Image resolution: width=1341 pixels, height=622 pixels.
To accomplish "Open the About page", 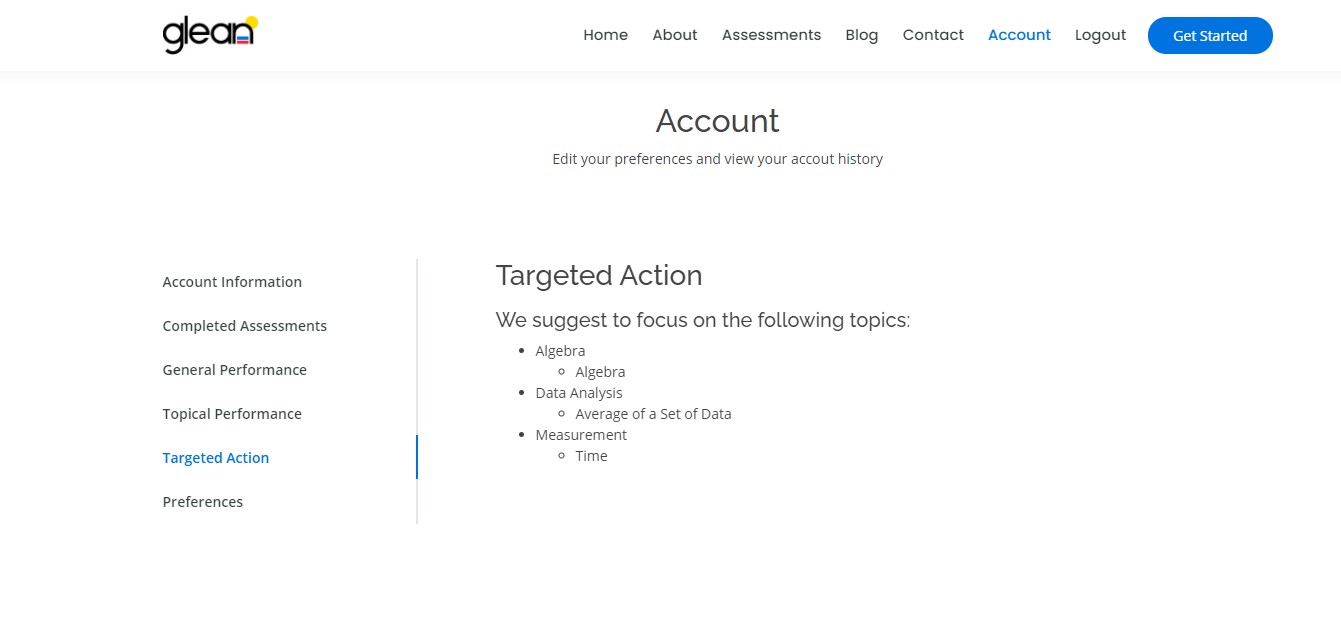I will (675, 35).
